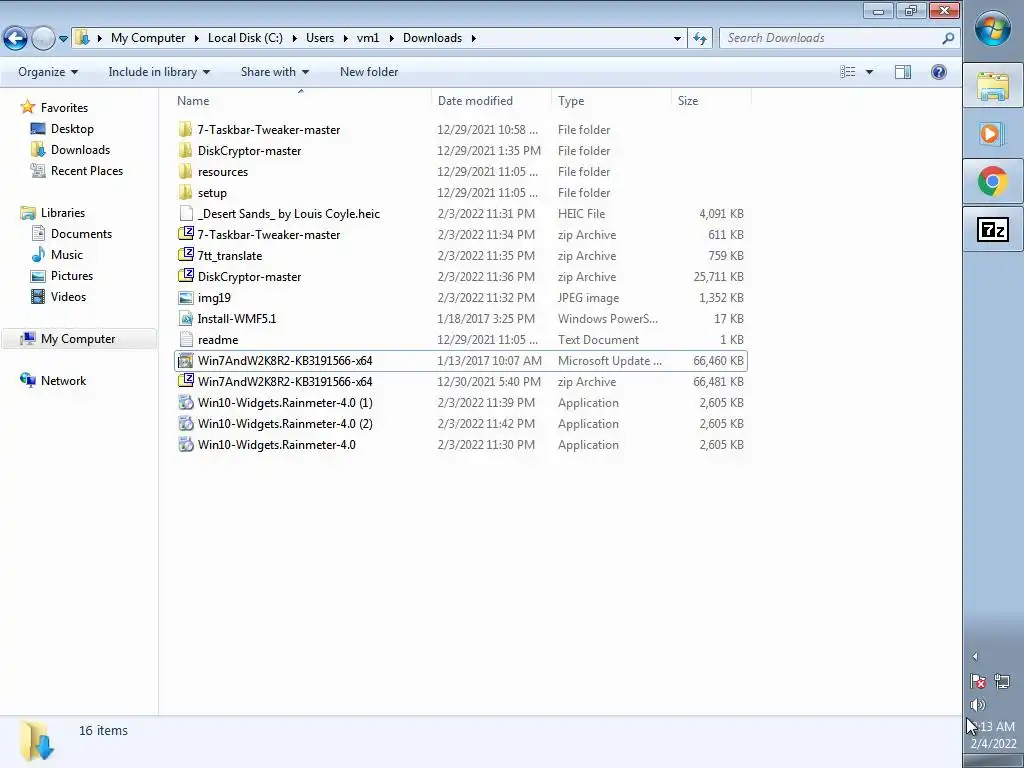Open the view options dropdown arrow
Screen dimensions: 1024x768
(x=869, y=72)
